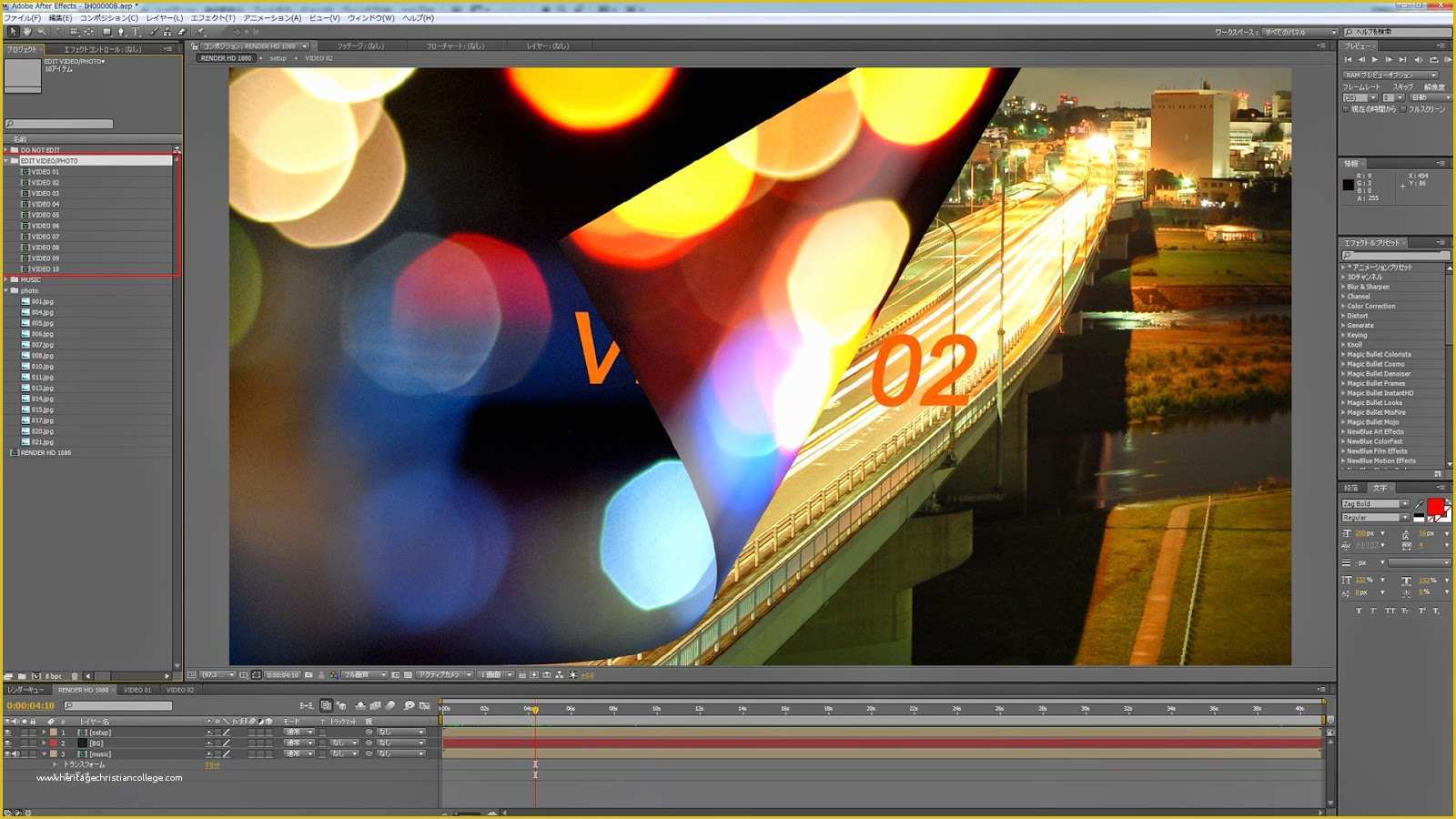Image resolution: width=1456 pixels, height=819 pixels.
Task: Toggle live update icon in timeline header
Action: [x=327, y=705]
